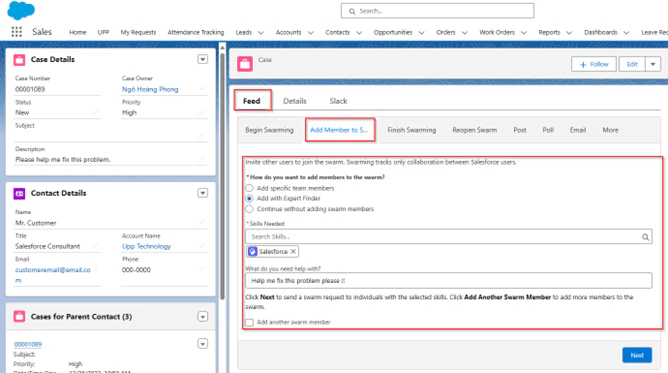
Task: Expand the Dashboards navigation chevron
Action: click(626, 32)
